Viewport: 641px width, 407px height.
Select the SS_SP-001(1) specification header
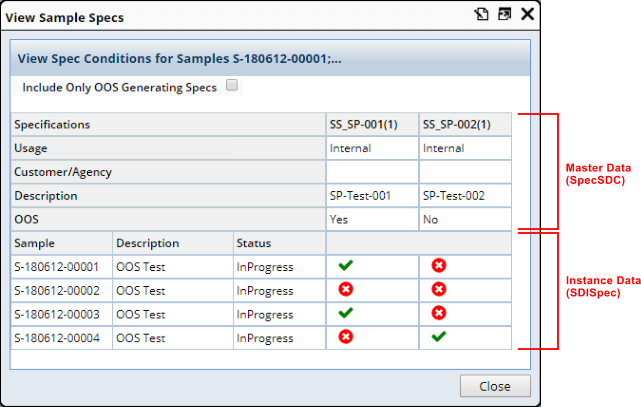372,124
